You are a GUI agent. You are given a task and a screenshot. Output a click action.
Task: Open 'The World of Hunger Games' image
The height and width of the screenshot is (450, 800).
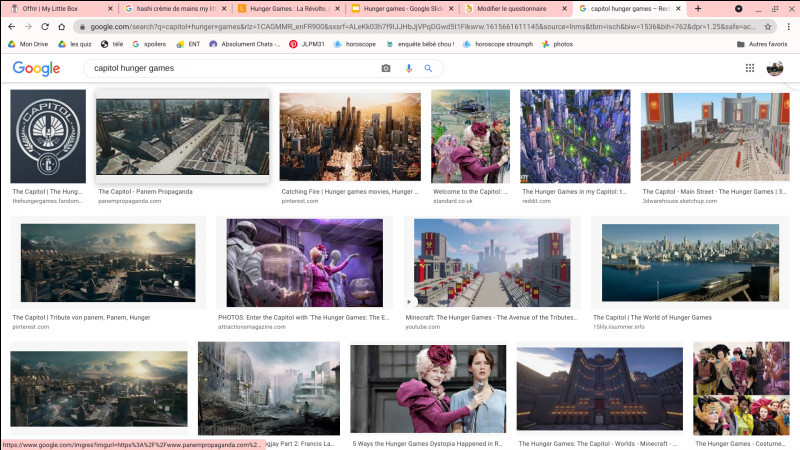(x=690, y=263)
